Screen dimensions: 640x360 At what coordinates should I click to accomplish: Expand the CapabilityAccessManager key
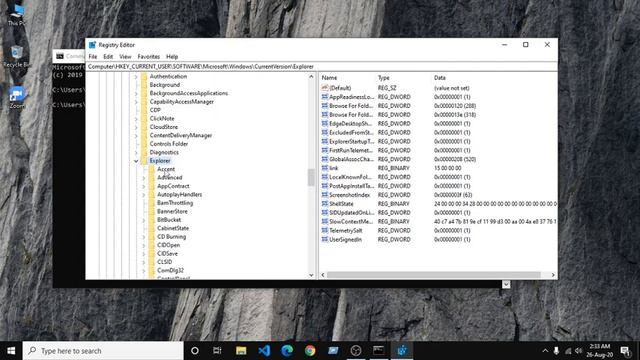[136, 102]
